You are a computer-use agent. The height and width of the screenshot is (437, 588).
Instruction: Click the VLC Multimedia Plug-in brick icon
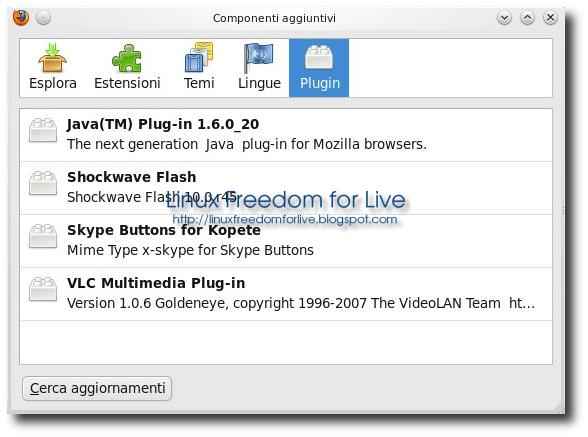tap(43, 289)
